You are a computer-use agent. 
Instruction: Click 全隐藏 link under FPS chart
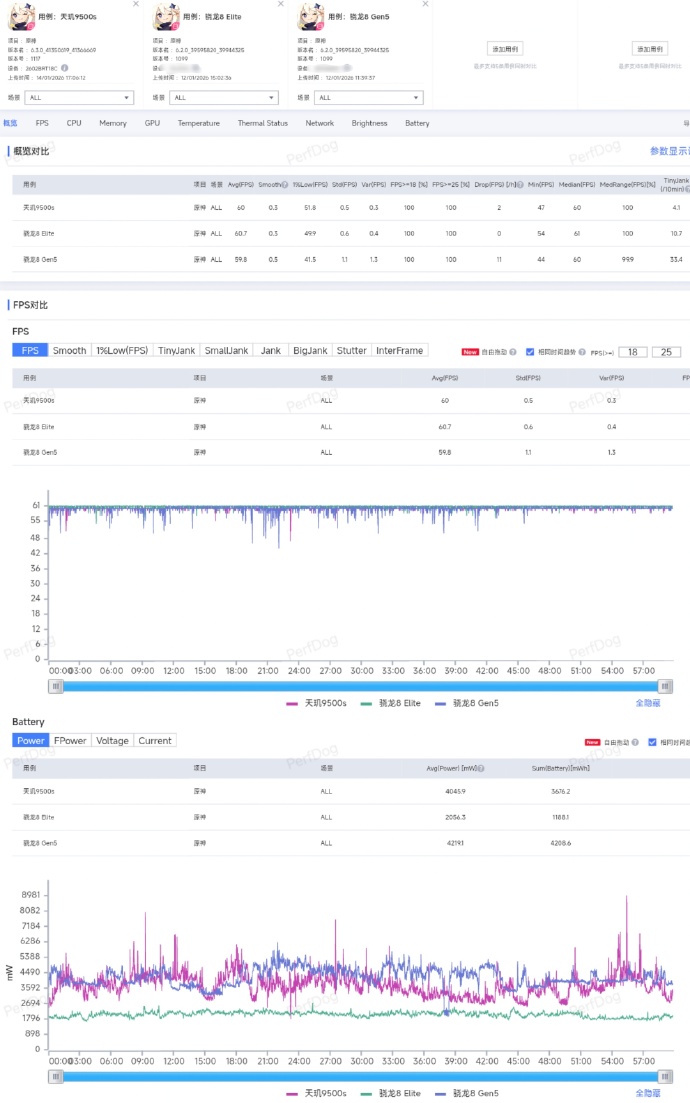pyautogui.click(x=648, y=704)
